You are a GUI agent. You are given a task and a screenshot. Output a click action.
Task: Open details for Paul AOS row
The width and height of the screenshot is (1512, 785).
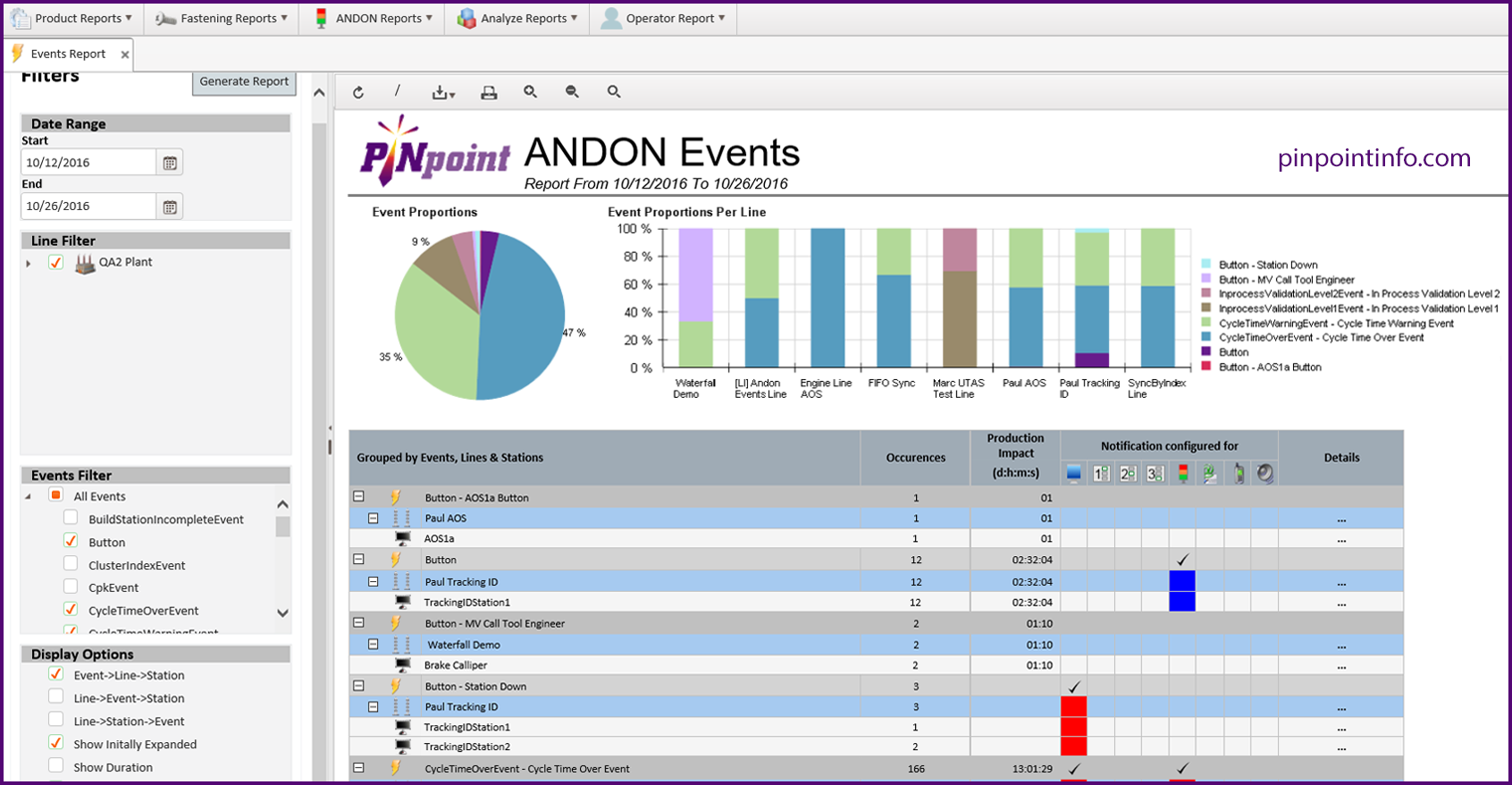[x=1341, y=519]
